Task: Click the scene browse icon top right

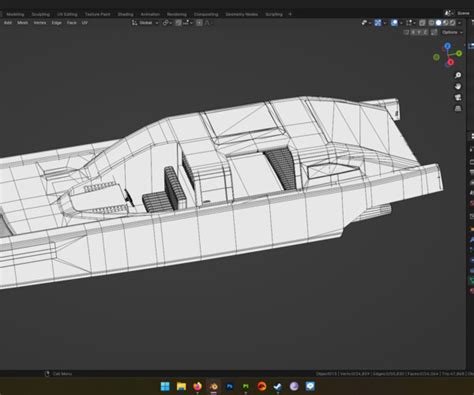Action: tap(448, 13)
